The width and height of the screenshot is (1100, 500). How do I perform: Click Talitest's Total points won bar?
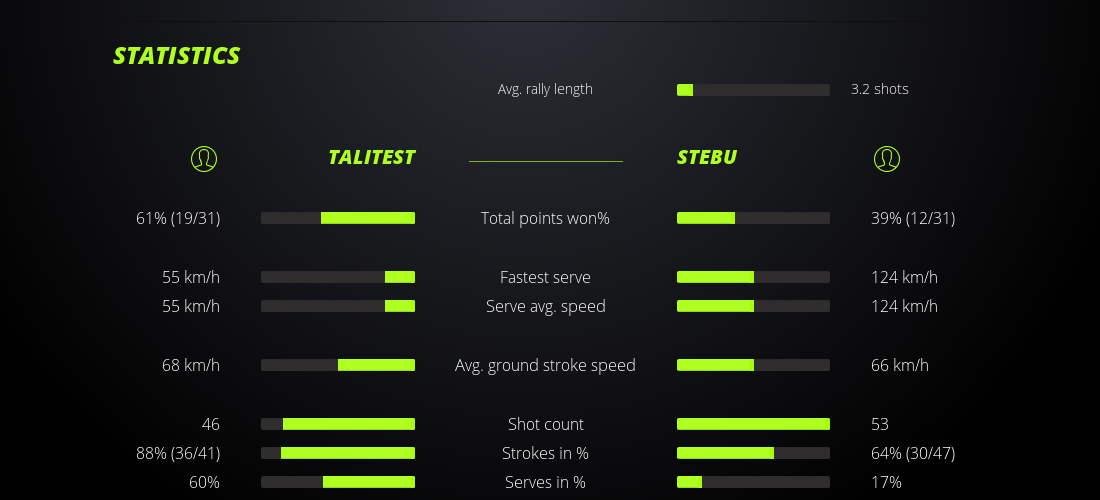(338, 218)
